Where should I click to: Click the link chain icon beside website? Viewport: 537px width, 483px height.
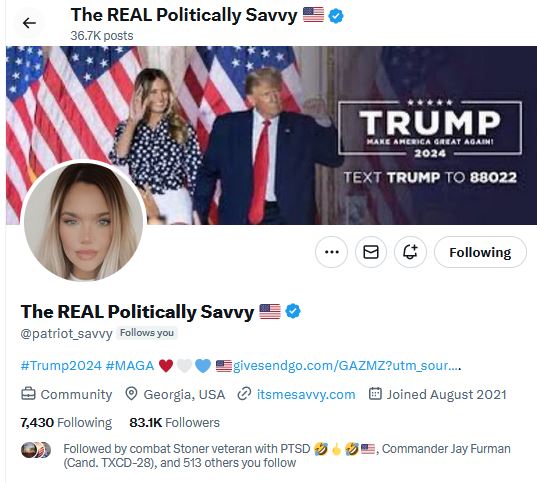244,394
